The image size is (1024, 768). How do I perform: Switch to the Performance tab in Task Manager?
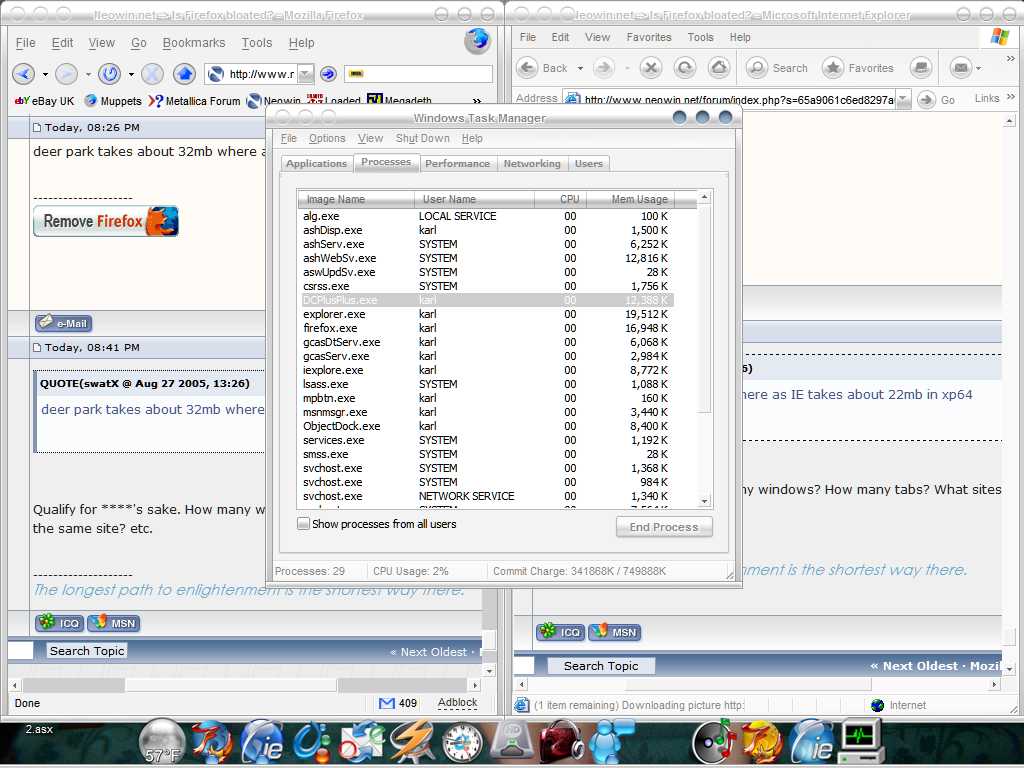click(457, 163)
